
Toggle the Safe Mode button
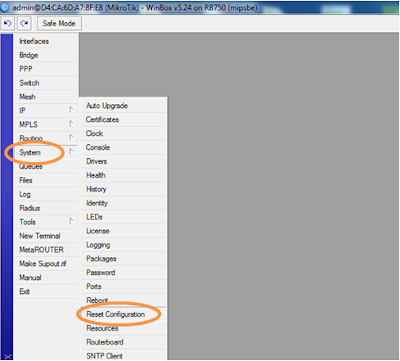59,23
